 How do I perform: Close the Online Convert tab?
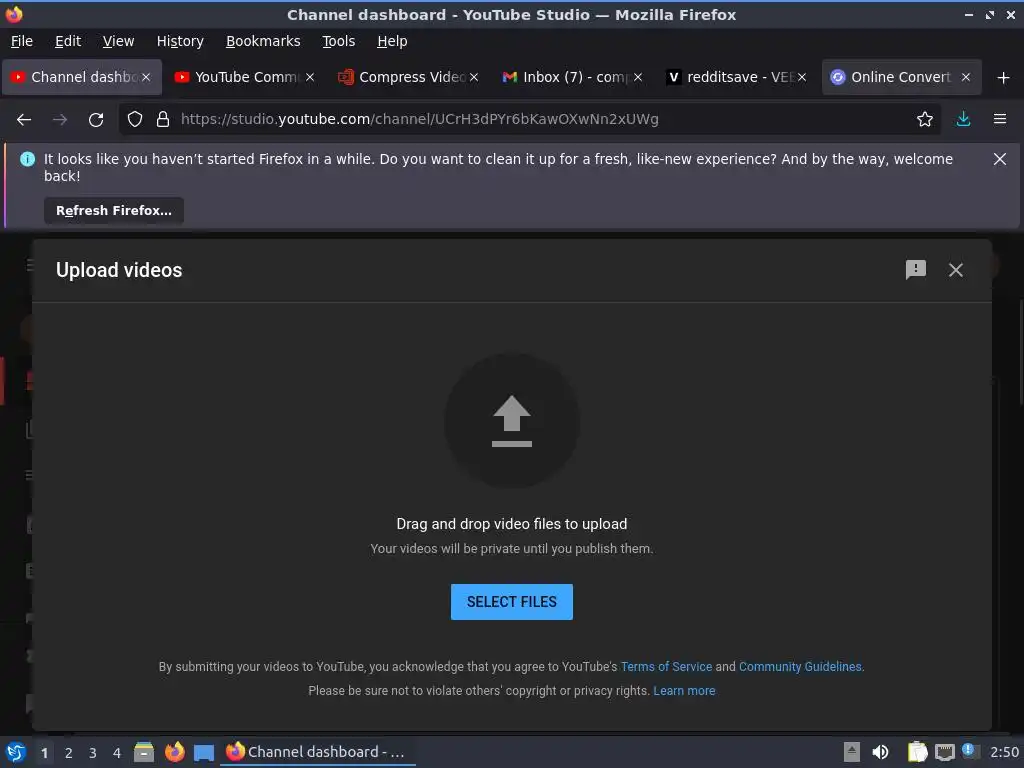(x=966, y=77)
